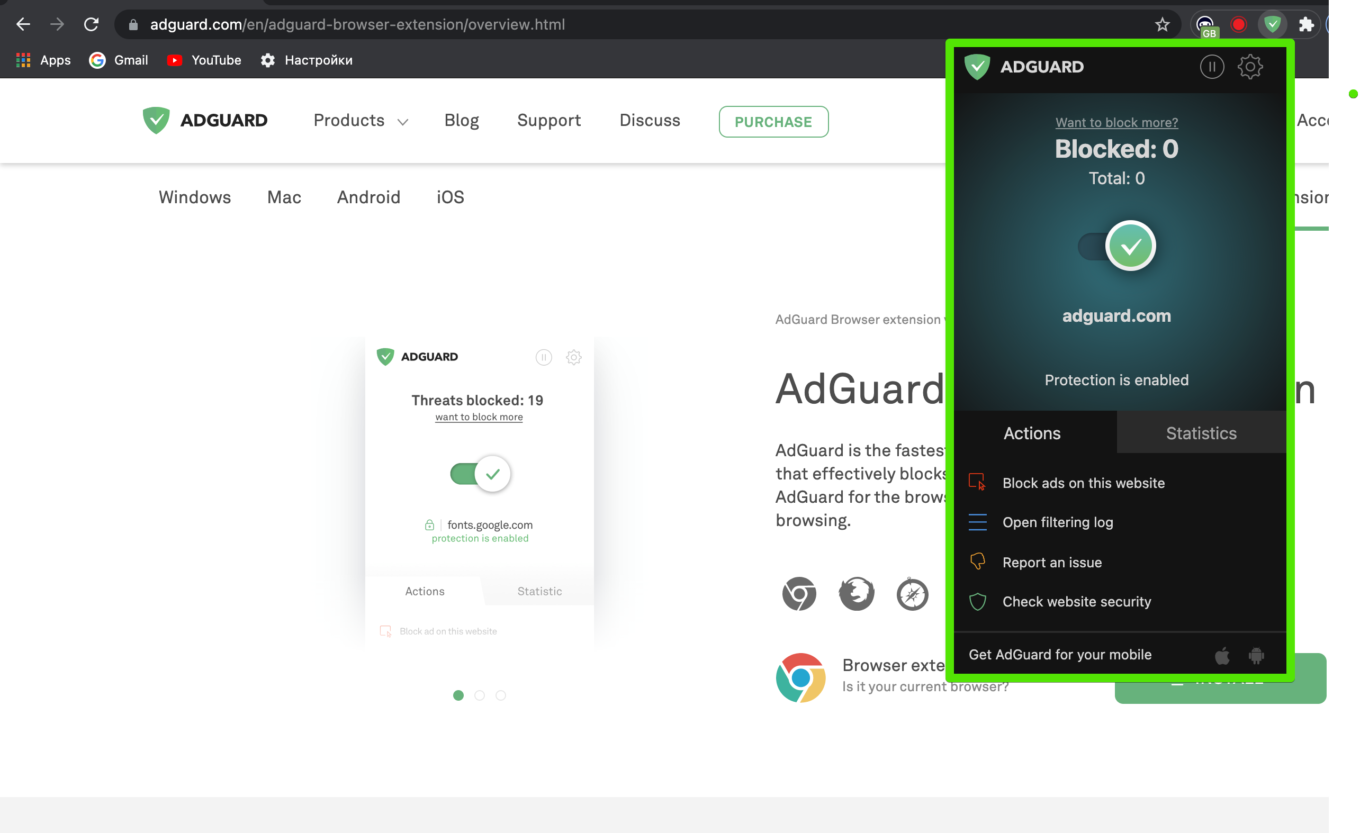Switch to the Statistics tab in popup
The width and height of the screenshot is (1360, 833).
(1200, 433)
